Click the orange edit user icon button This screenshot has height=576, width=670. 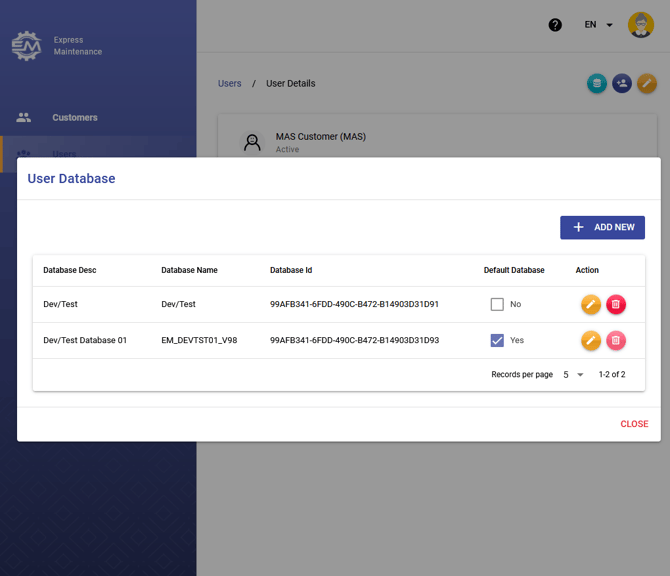(x=647, y=84)
